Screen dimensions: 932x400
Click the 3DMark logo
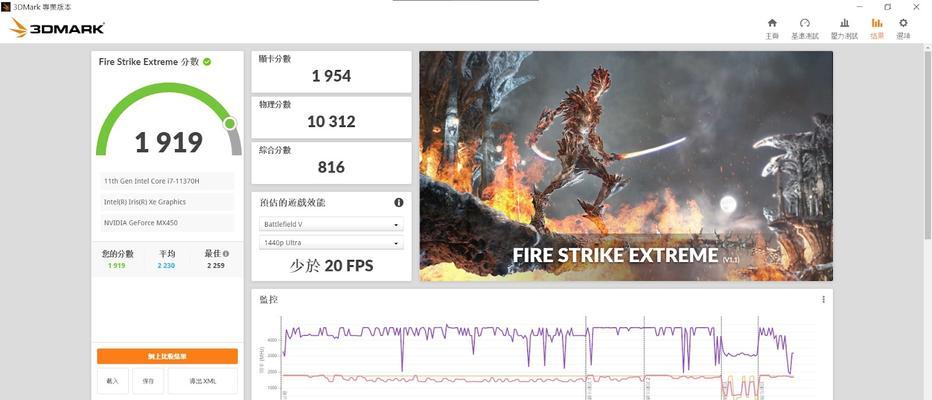pyautogui.click(x=58, y=28)
